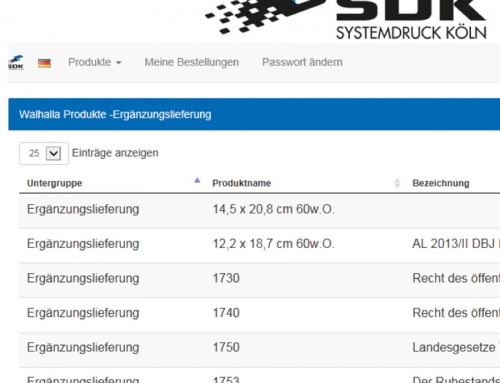Open the Produkte dropdown menu
The width and height of the screenshot is (500, 383).
(95, 62)
